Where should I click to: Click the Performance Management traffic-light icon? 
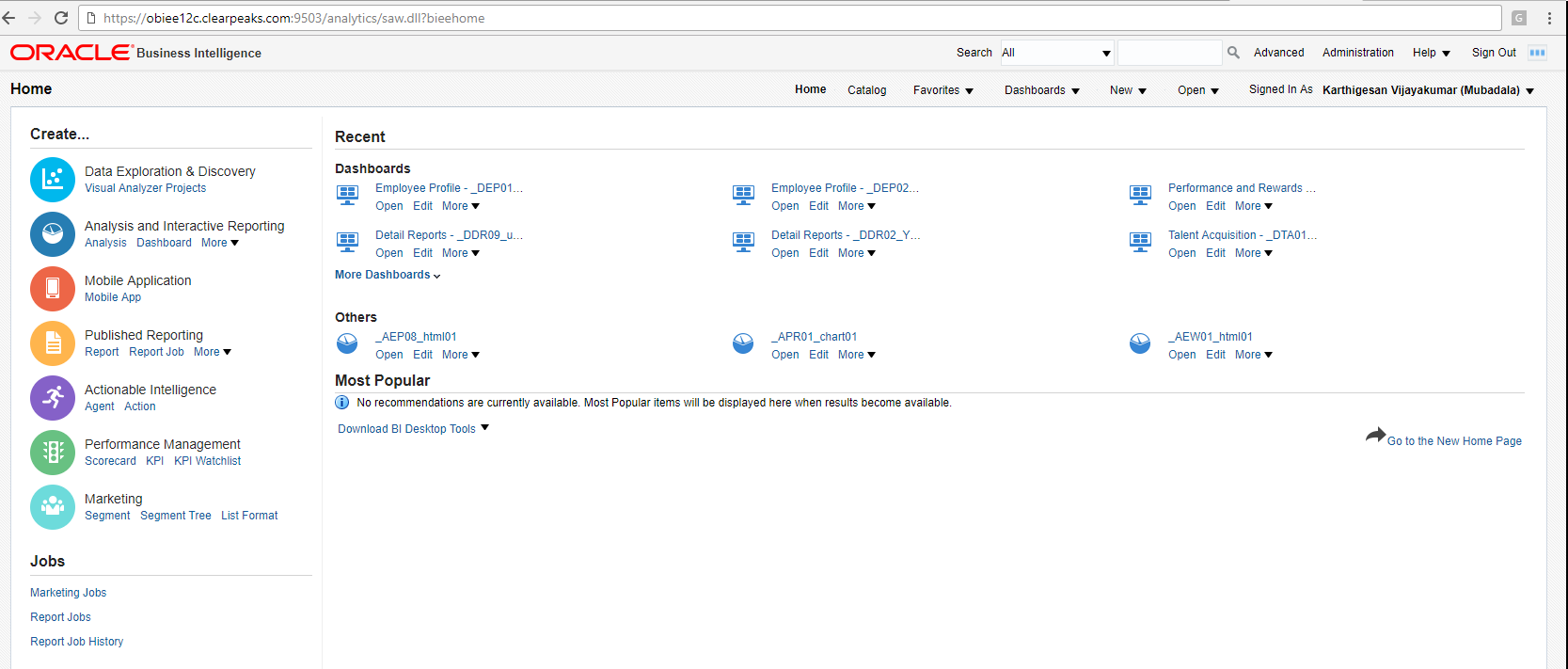pos(53,453)
